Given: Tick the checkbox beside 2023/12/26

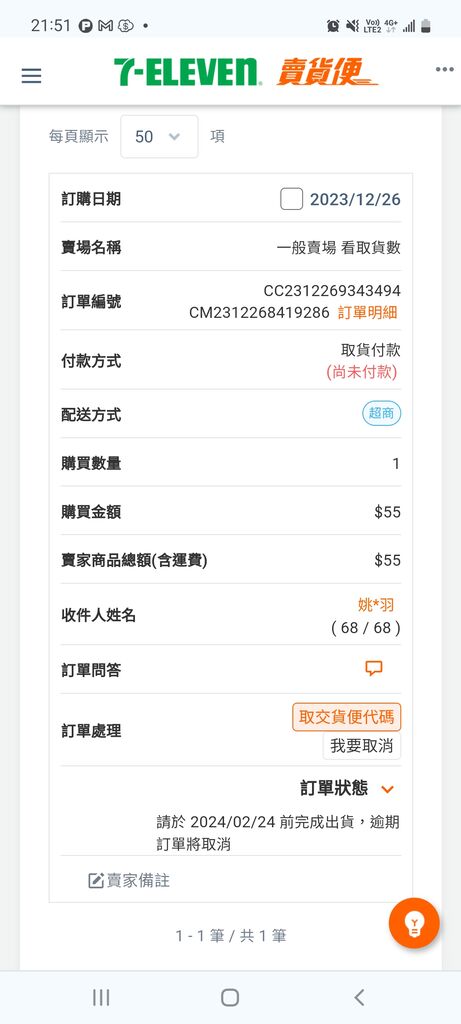Looking at the screenshot, I should pos(291,199).
